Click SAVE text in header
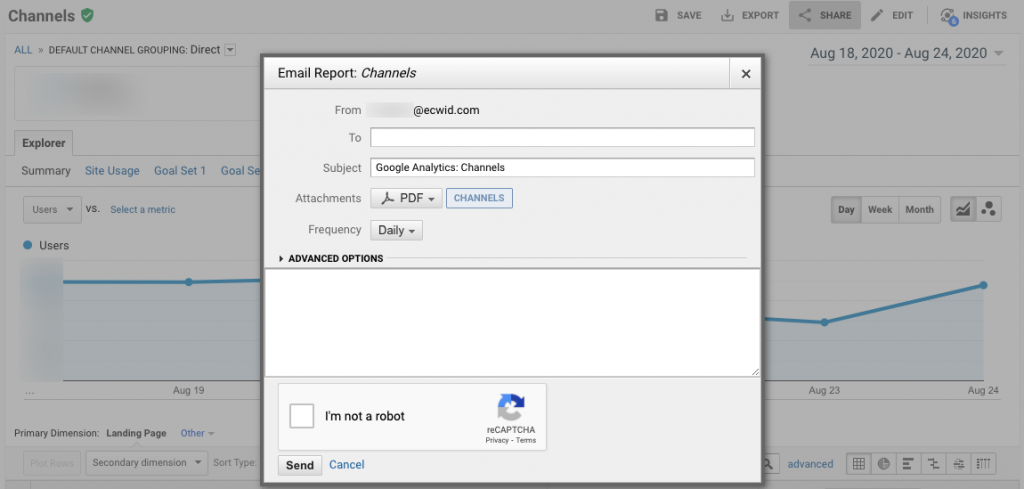1024x489 pixels. pos(689,15)
